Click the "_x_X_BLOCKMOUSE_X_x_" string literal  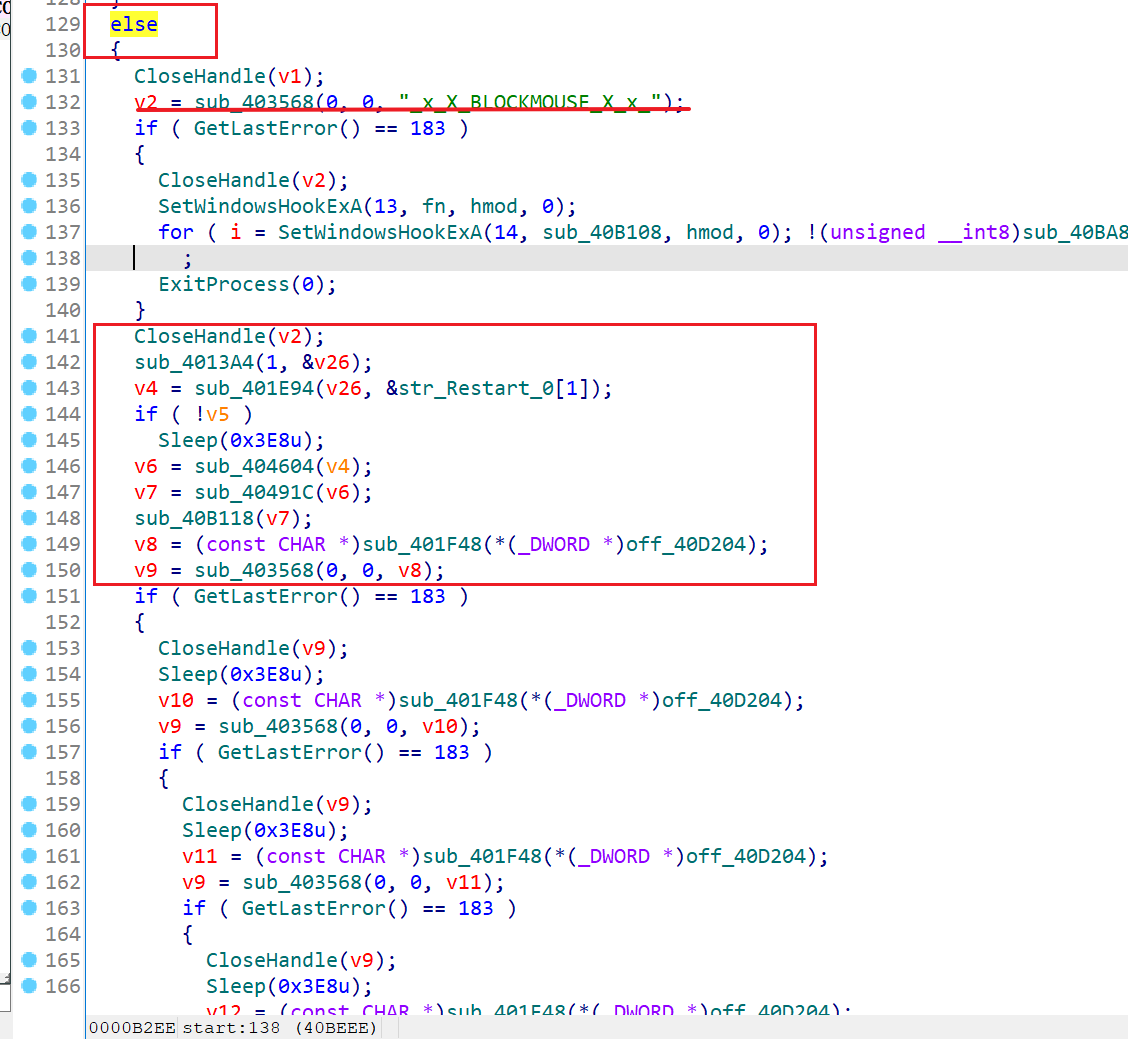click(530, 102)
